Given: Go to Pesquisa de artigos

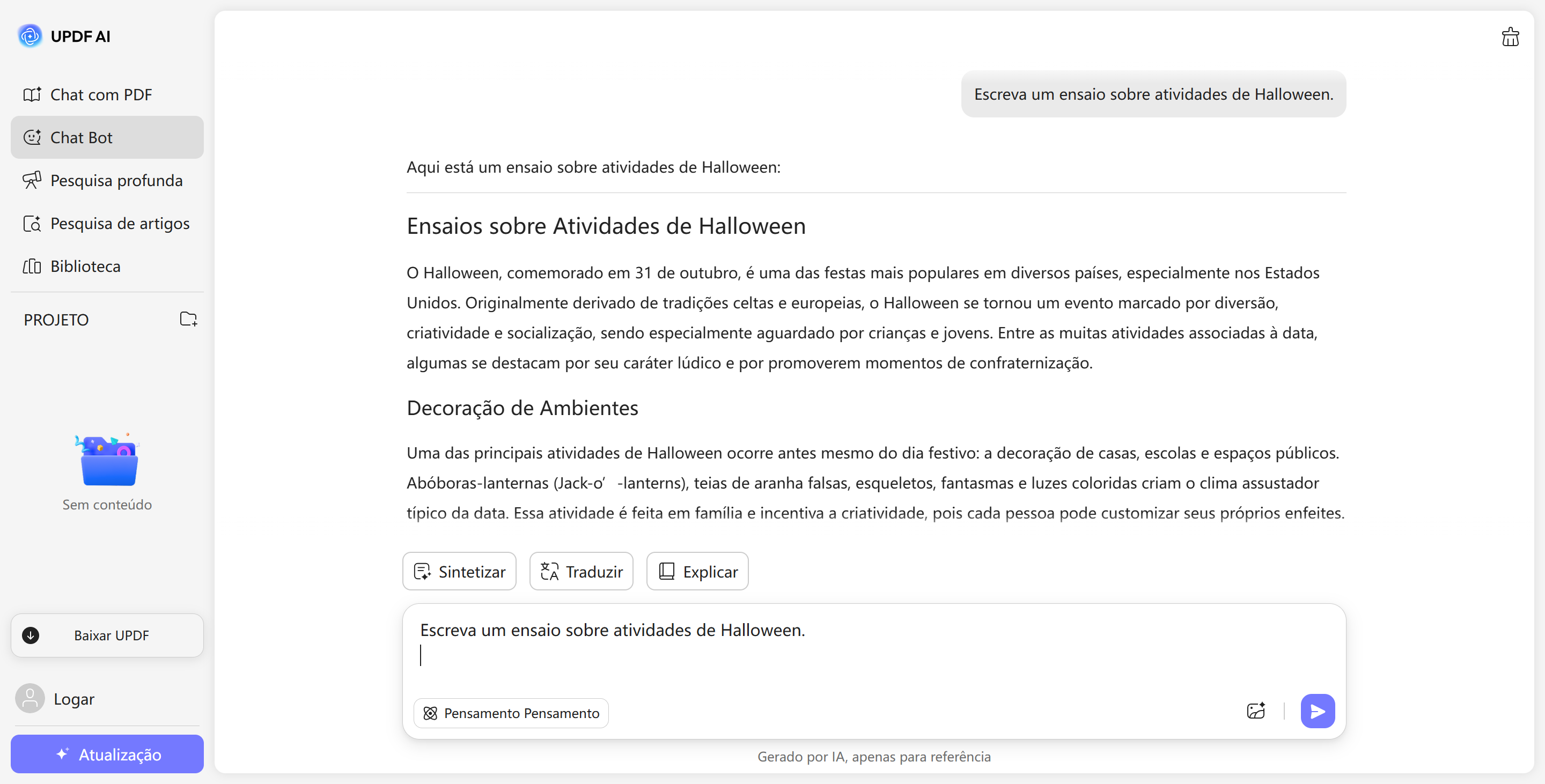Looking at the screenshot, I should click(x=119, y=224).
